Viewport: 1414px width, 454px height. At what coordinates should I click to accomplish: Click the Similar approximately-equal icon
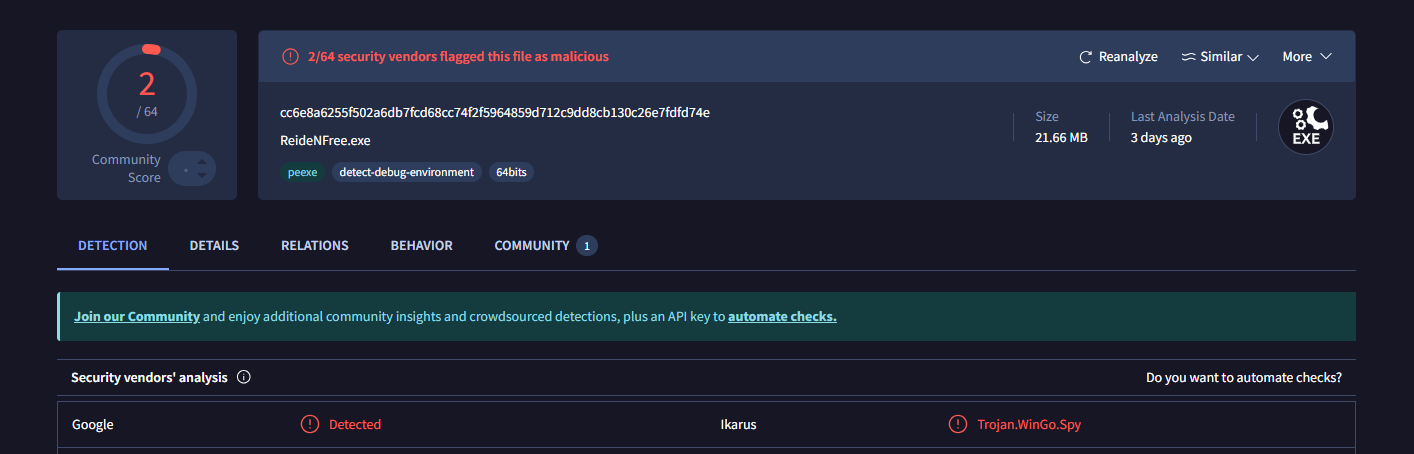[x=1189, y=57]
